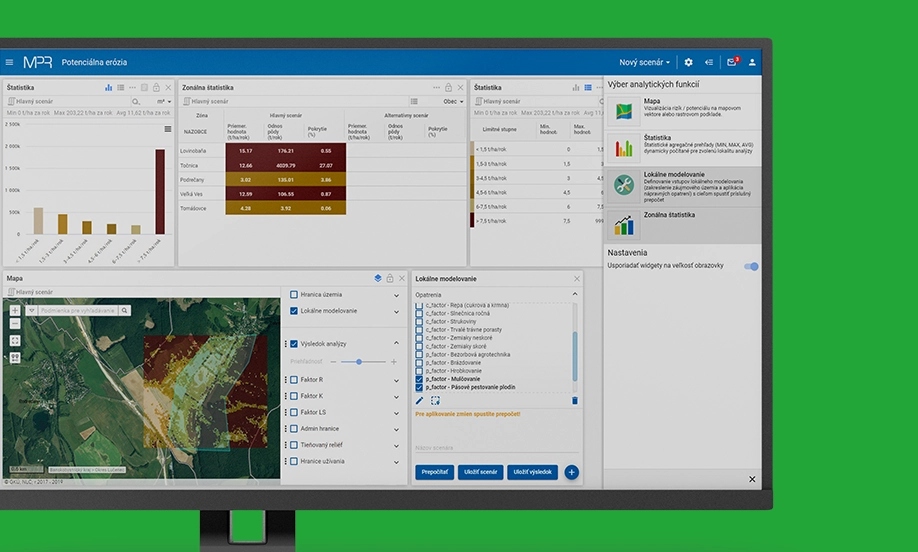This screenshot has width=918, height=552.
Task: Lock the Zonálna štatistika widget
Action: [448, 87]
